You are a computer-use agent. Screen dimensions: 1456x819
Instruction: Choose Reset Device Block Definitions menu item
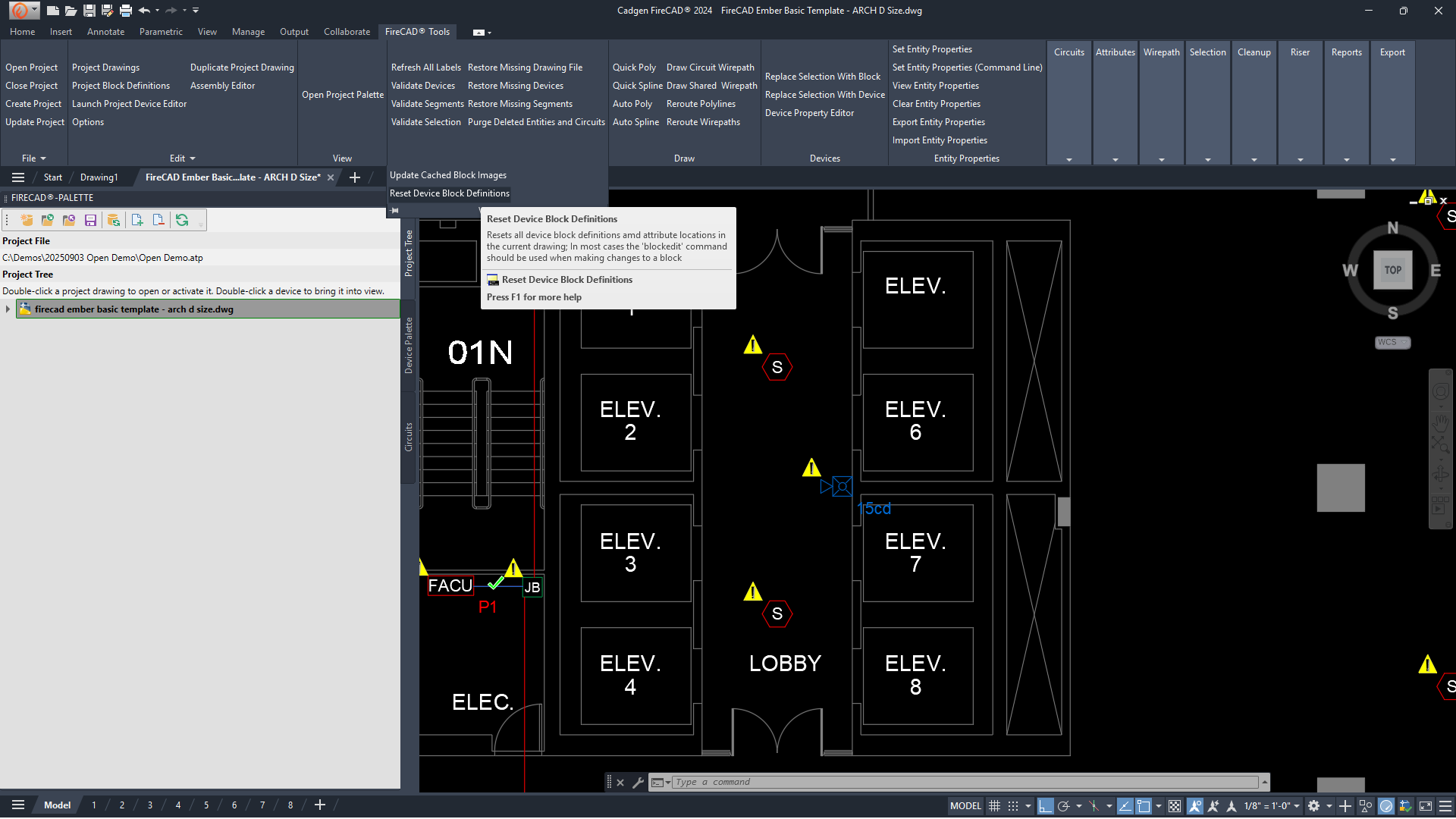click(450, 193)
